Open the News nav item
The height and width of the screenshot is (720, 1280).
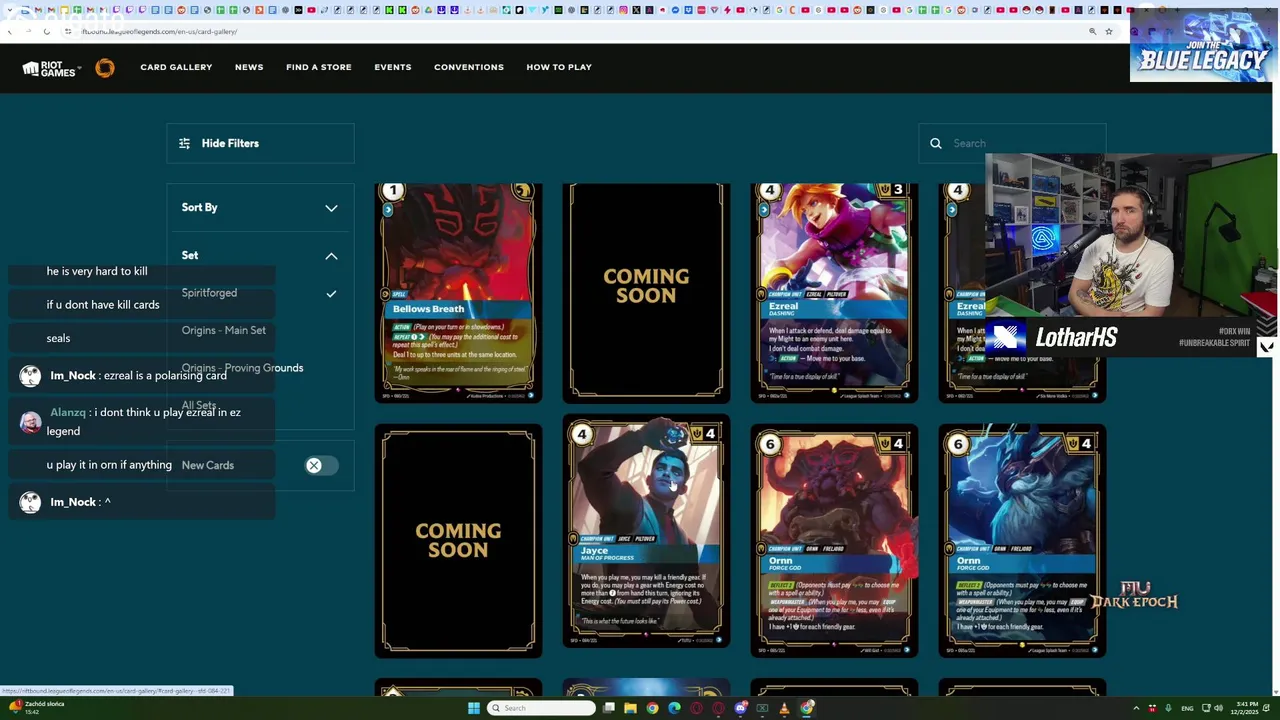[249, 67]
